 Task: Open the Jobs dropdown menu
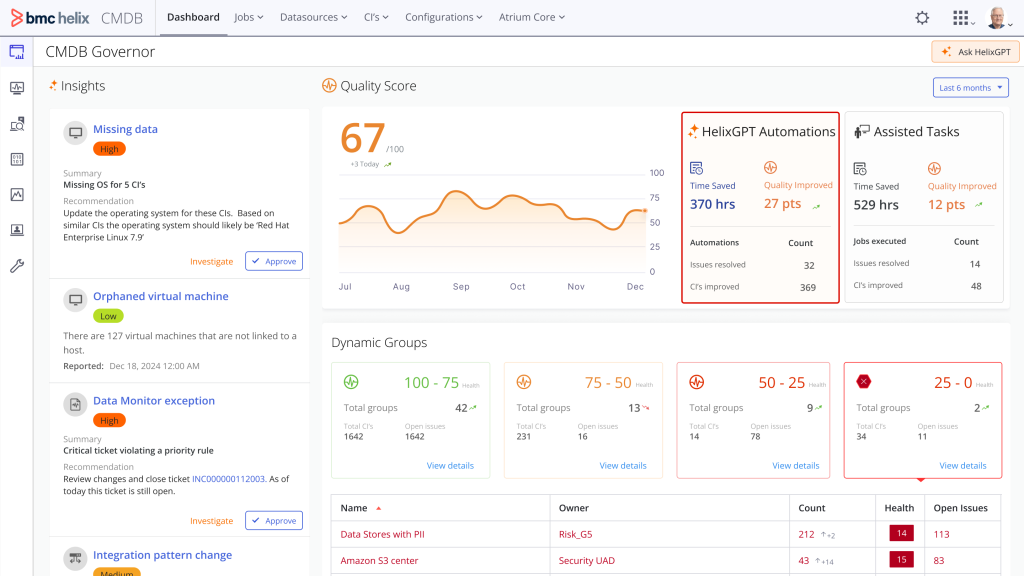[249, 18]
